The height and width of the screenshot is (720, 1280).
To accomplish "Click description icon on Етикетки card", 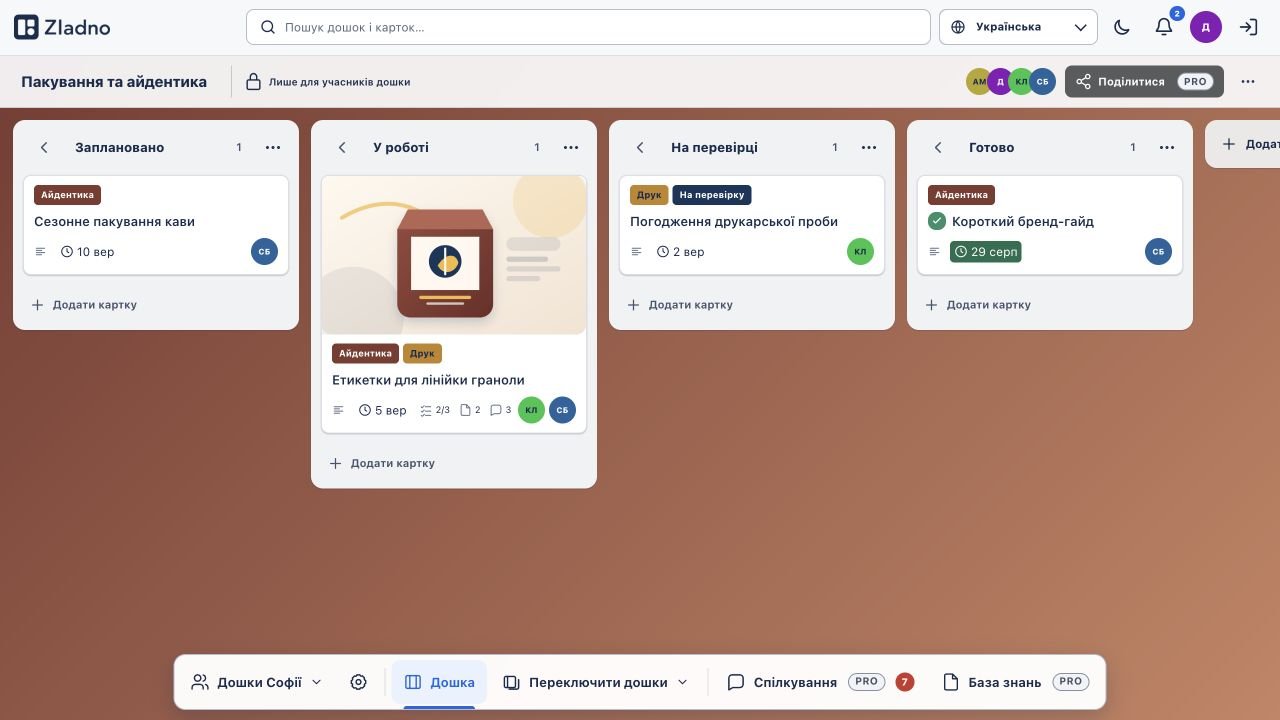I will coord(339,410).
